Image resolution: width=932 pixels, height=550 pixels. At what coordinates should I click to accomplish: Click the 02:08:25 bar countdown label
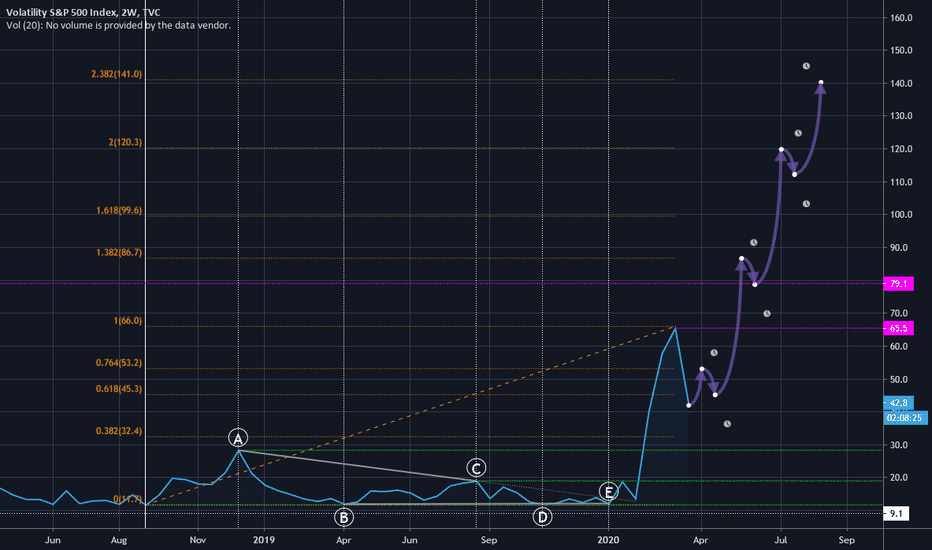pyautogui.click(x=905, y=418)
